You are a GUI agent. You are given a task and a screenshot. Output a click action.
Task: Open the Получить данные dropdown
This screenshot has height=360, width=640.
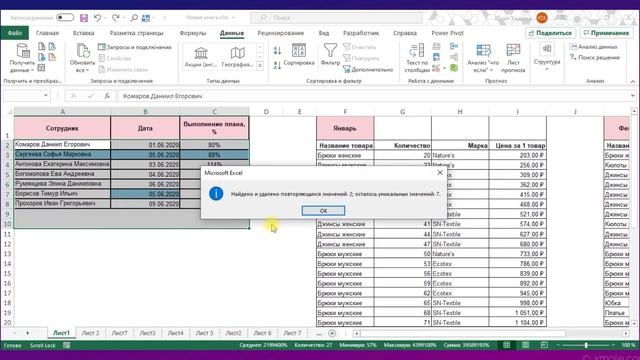point(22,58)
